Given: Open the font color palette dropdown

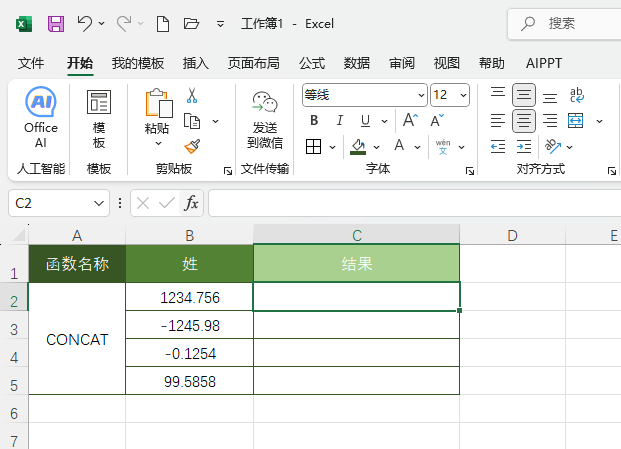Looking at the screenshot, I should [x=417, y=147].
